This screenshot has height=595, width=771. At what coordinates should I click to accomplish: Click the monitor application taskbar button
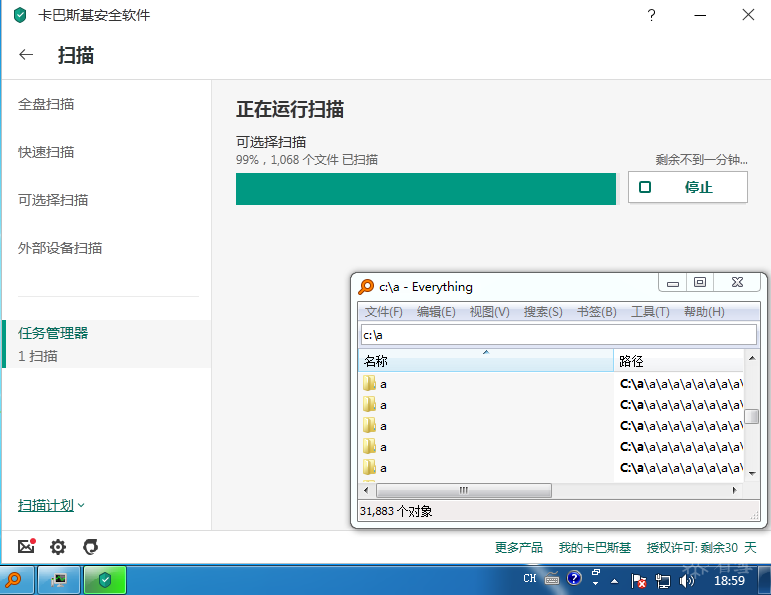[59, 580]
